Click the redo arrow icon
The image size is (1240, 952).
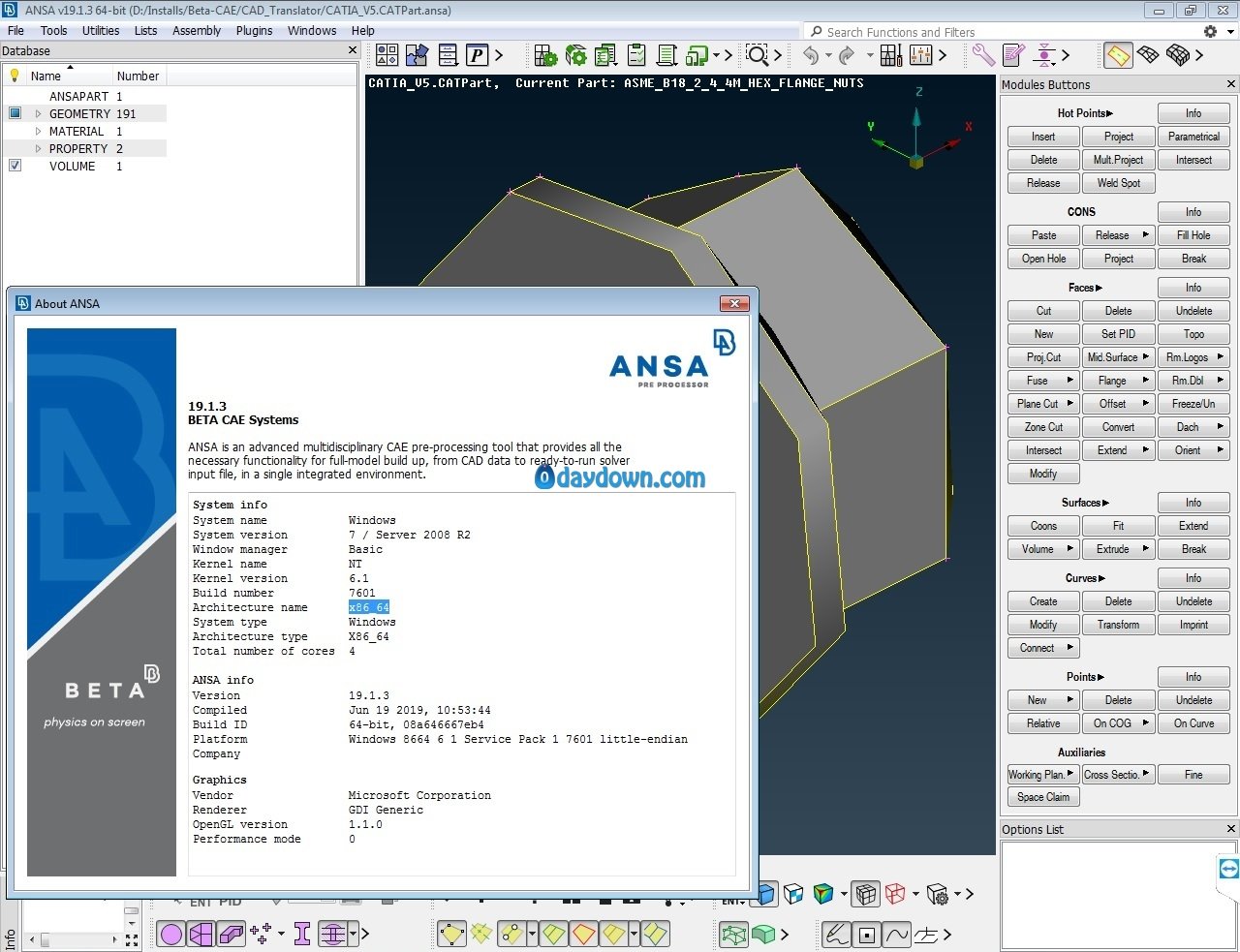pos(847,55)
